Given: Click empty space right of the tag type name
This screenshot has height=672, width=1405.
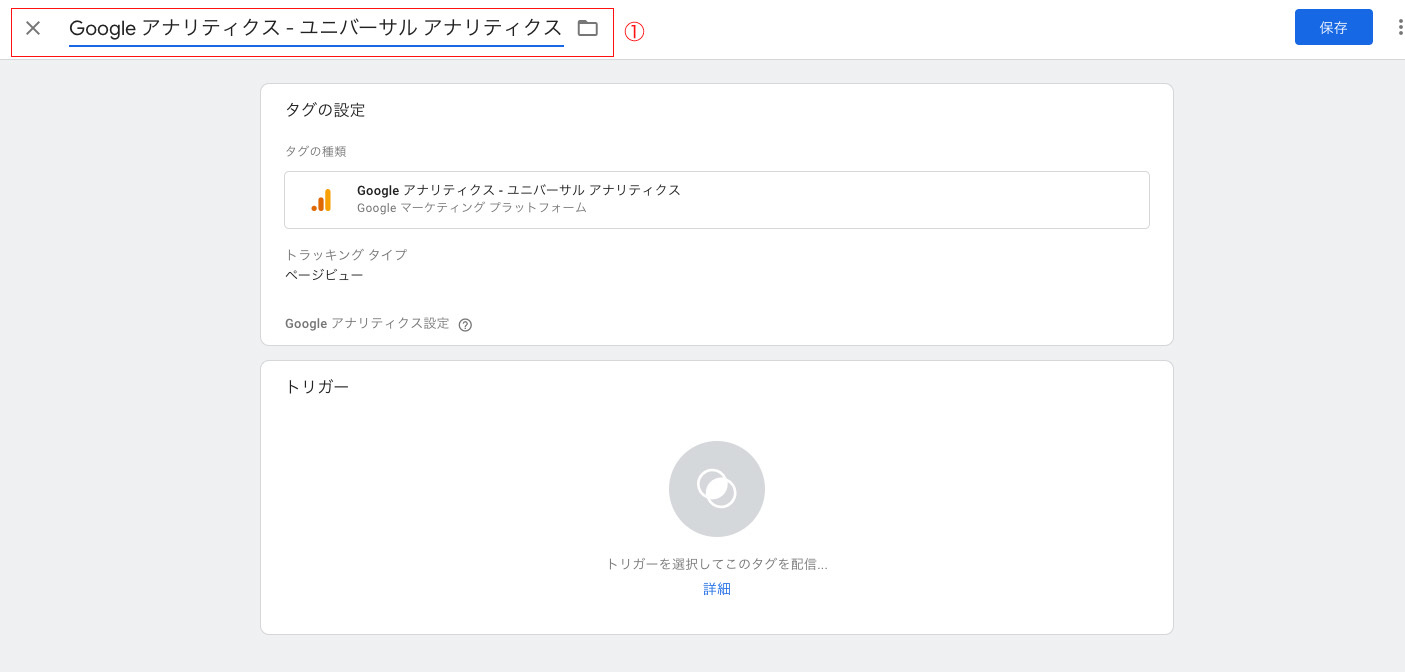Looking at the screenshot, I should 900,200.
